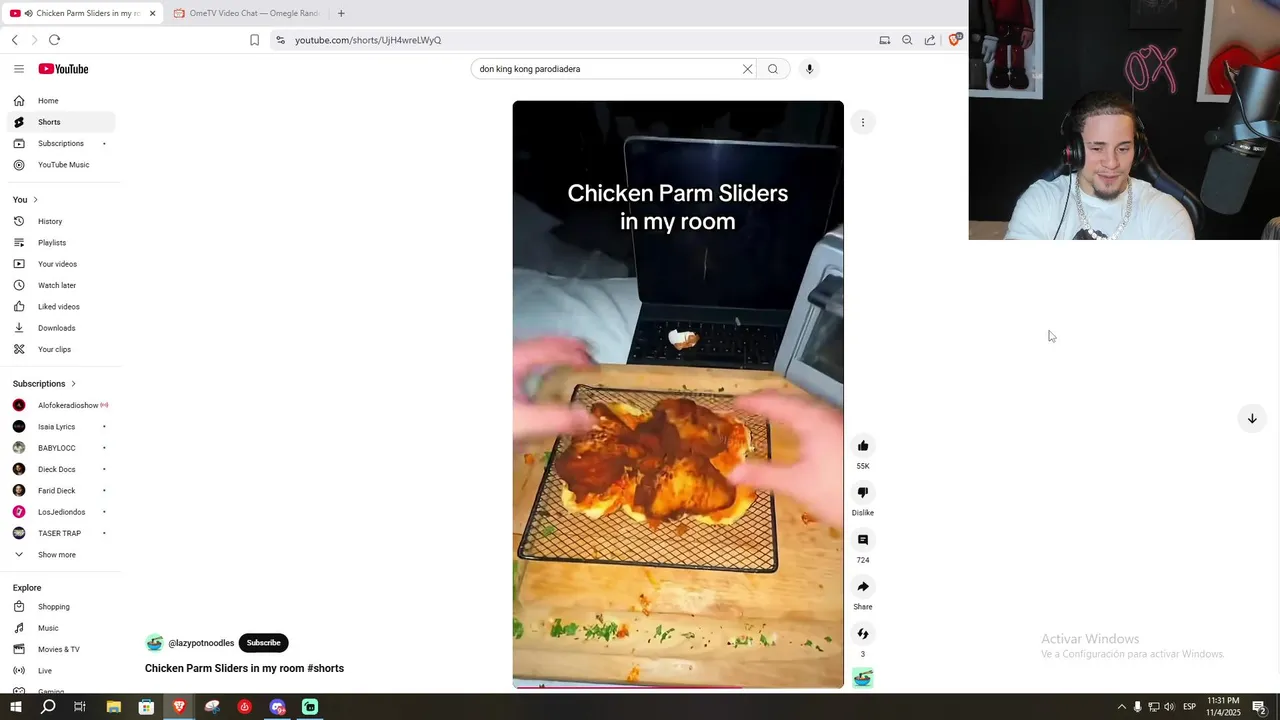Viewport: 1280px width, 720px height.
Task: Click browser share icon in address bar
Action: coord(930,40)
